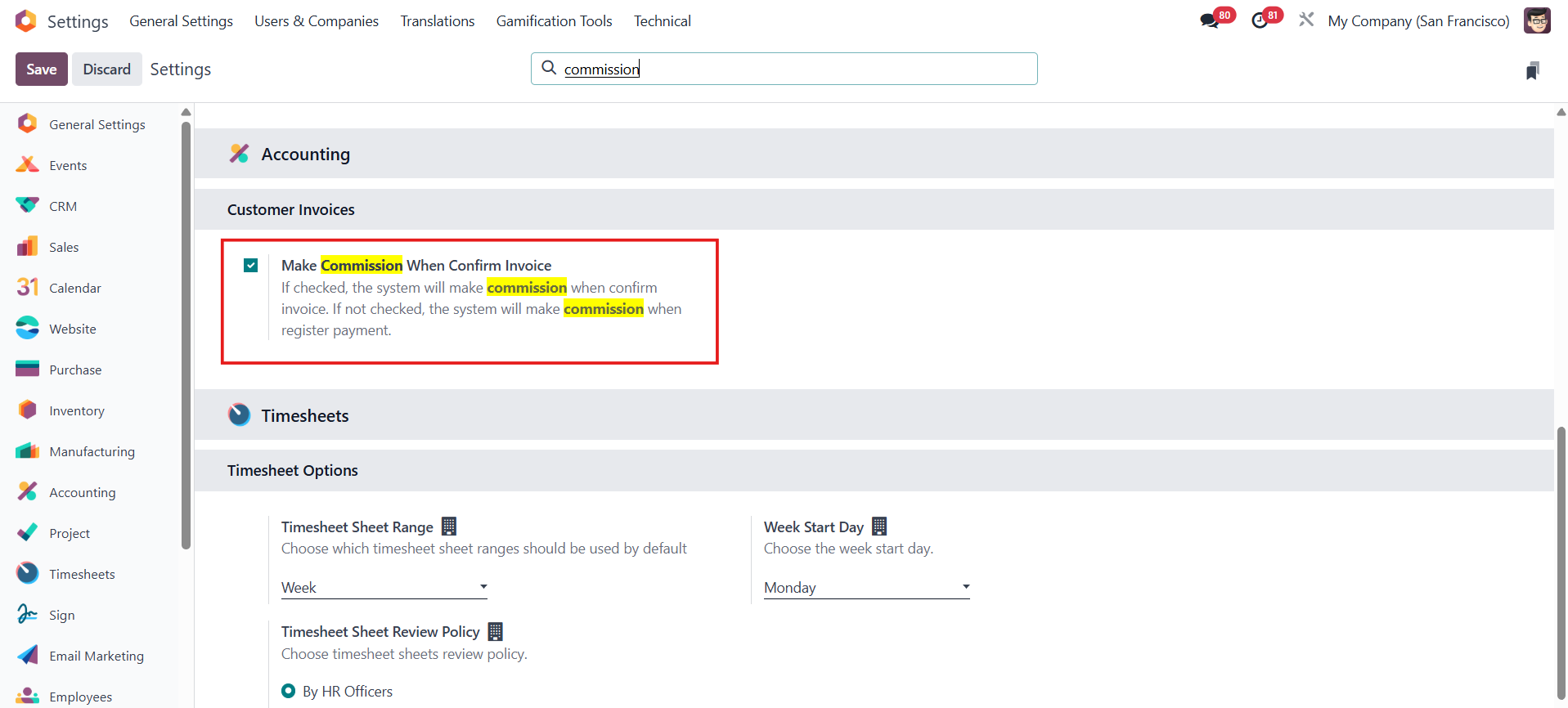The image size is (1568, 708).
Task: Uncheck Make Commission When Confirm Invoice
Action: (251, 266)
